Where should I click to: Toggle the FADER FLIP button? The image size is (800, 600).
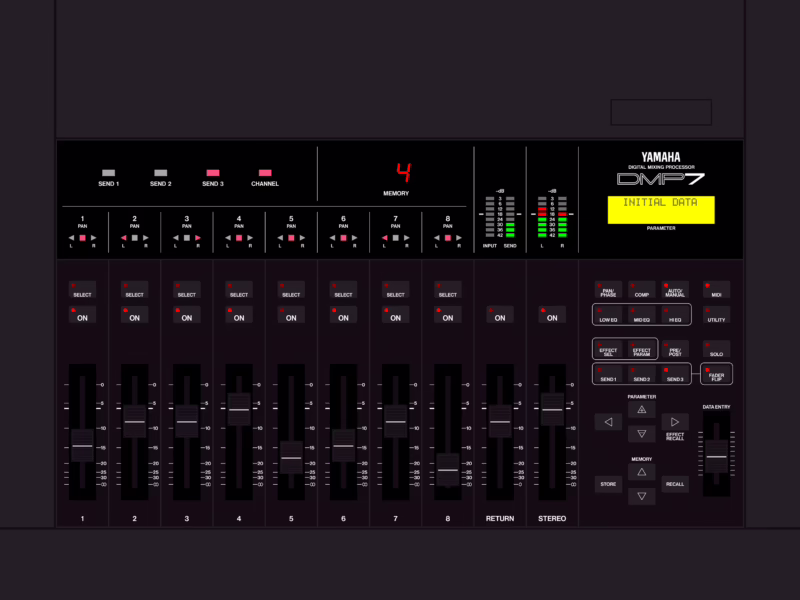[716, 374]
